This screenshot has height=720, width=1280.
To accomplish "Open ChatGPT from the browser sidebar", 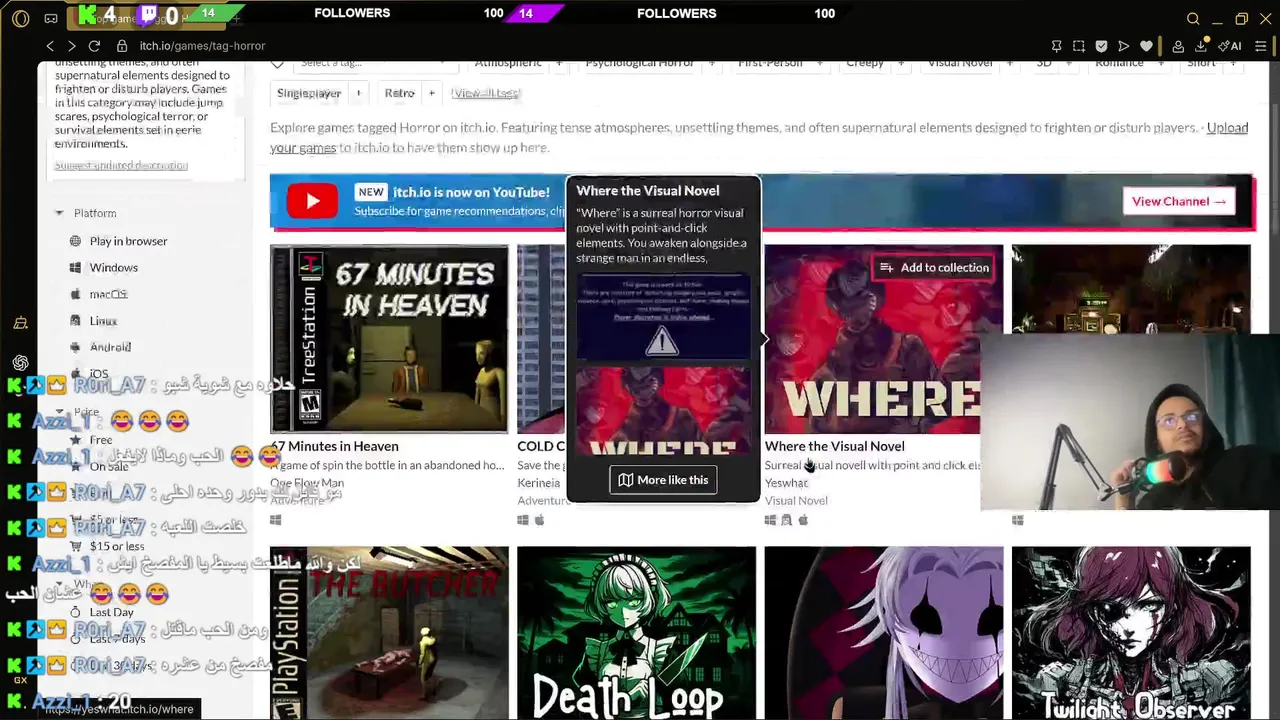I will click(20, 362).
